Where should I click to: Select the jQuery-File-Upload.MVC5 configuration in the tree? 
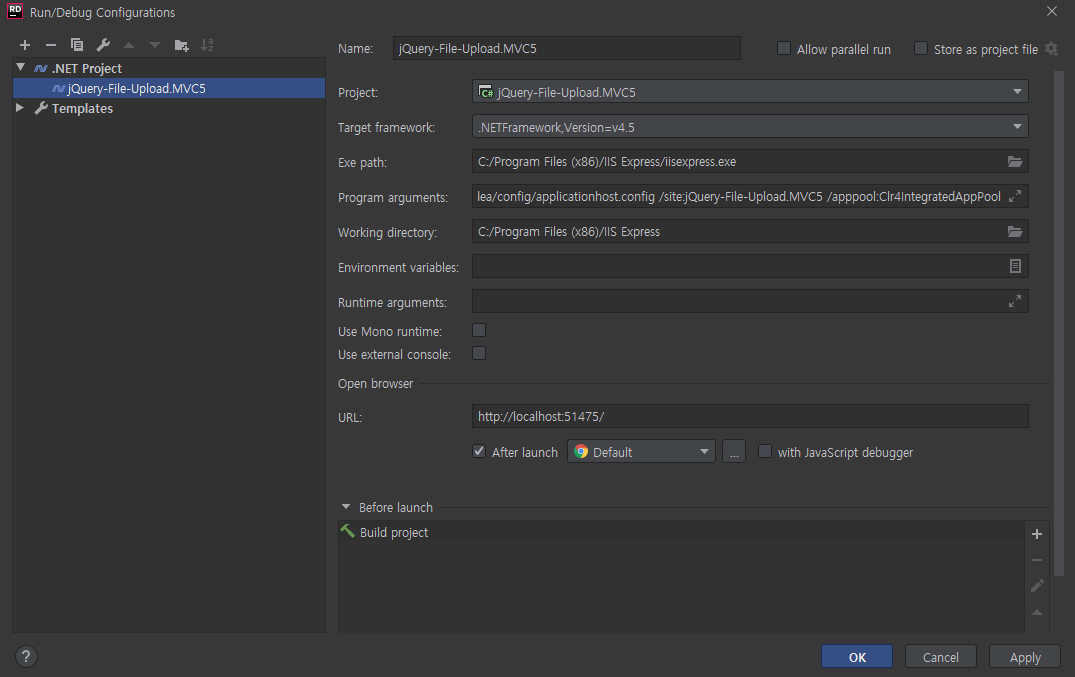pyautogui.click(x=169, y=88)
